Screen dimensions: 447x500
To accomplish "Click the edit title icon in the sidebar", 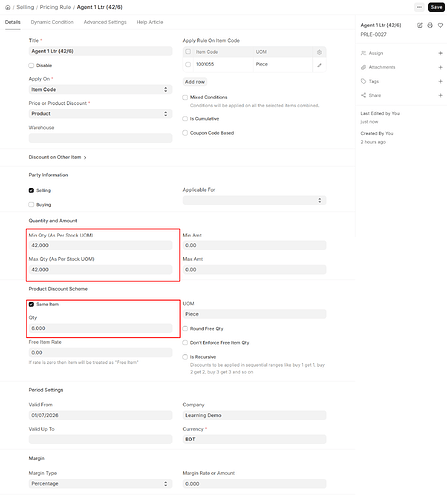I will (x=420, y=25).
